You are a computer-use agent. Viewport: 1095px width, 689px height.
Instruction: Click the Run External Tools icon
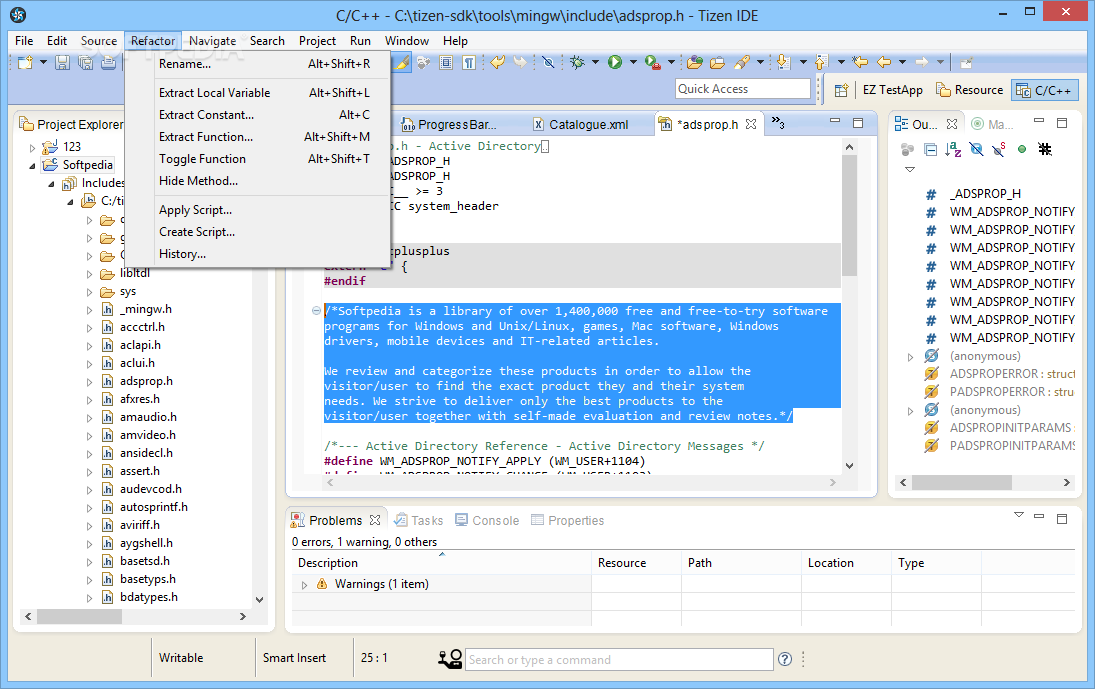tap(653, 63)
